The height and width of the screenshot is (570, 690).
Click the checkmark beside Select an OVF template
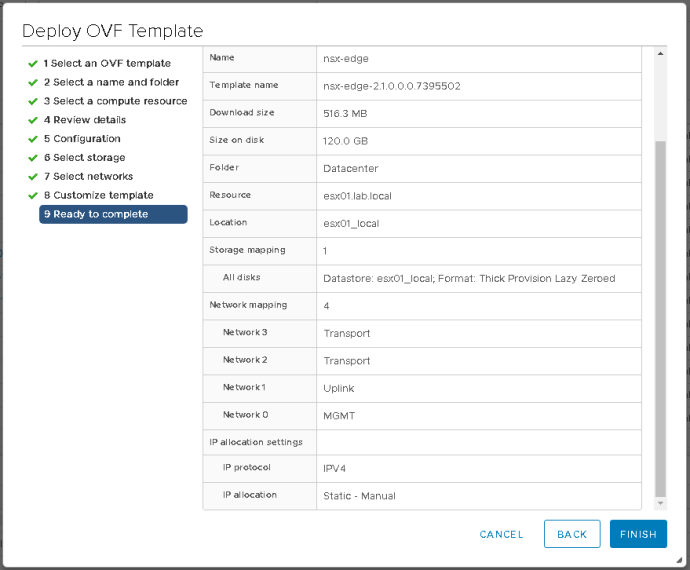(x=33, y=64)
